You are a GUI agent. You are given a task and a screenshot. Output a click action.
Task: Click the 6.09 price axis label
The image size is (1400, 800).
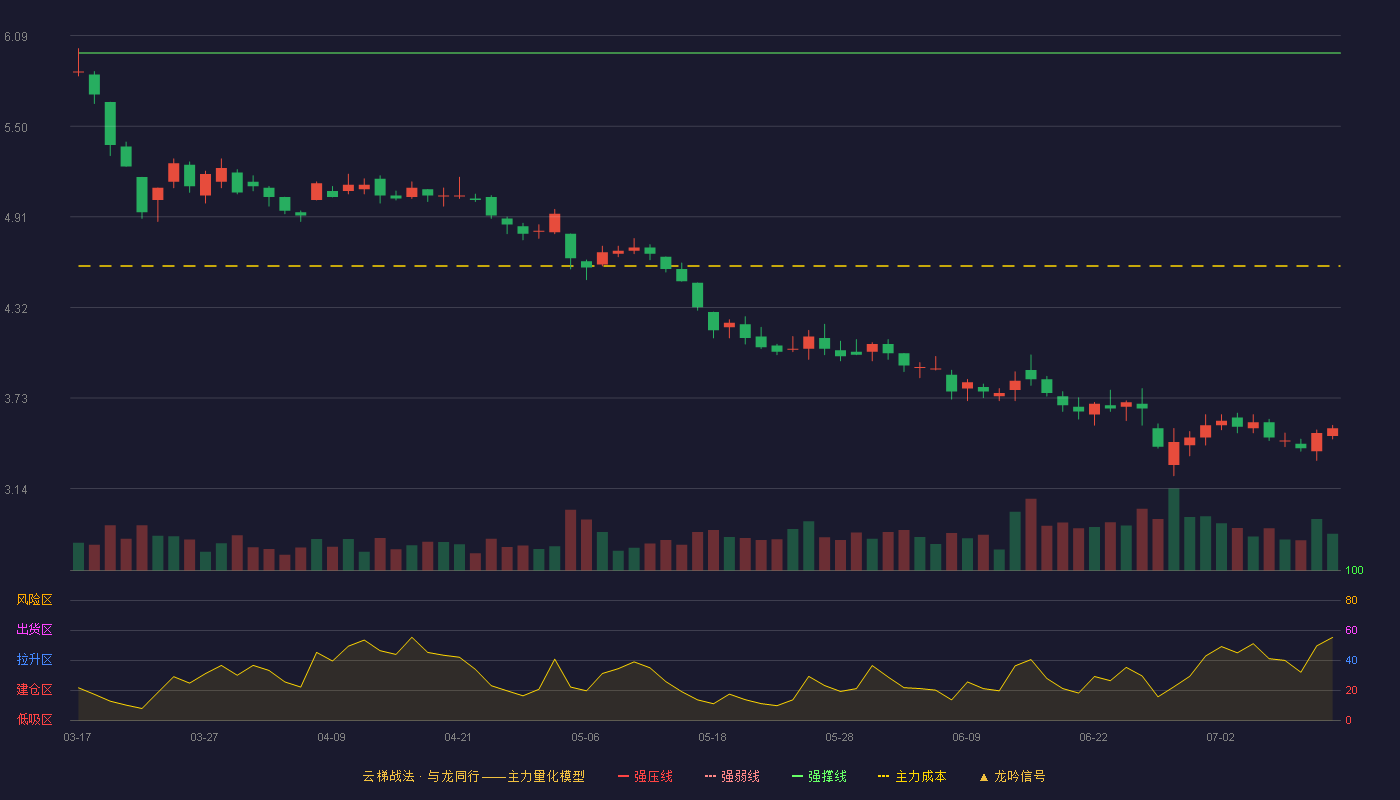point(15,37)
